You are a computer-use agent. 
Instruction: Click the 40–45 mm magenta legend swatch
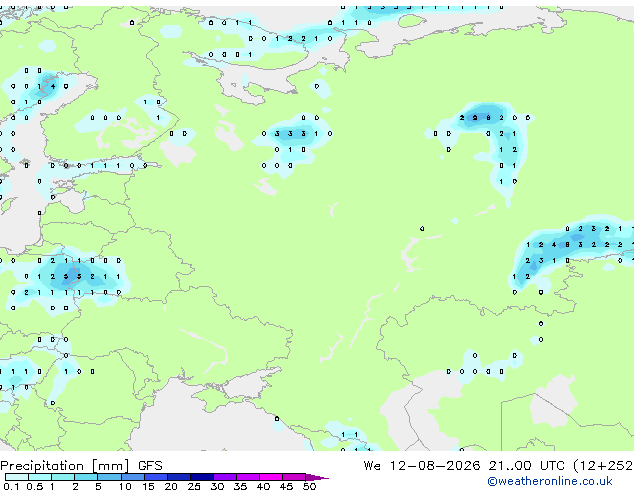click(271, 477)
